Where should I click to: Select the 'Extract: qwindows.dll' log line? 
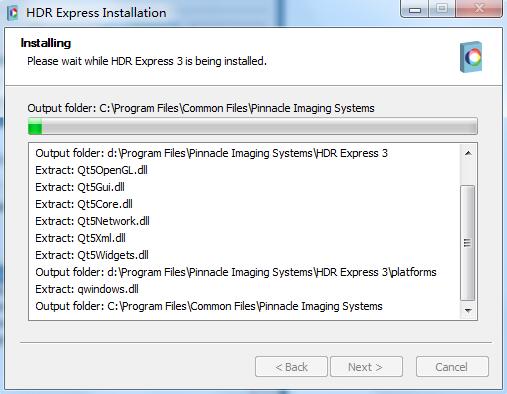pos(87,289)
